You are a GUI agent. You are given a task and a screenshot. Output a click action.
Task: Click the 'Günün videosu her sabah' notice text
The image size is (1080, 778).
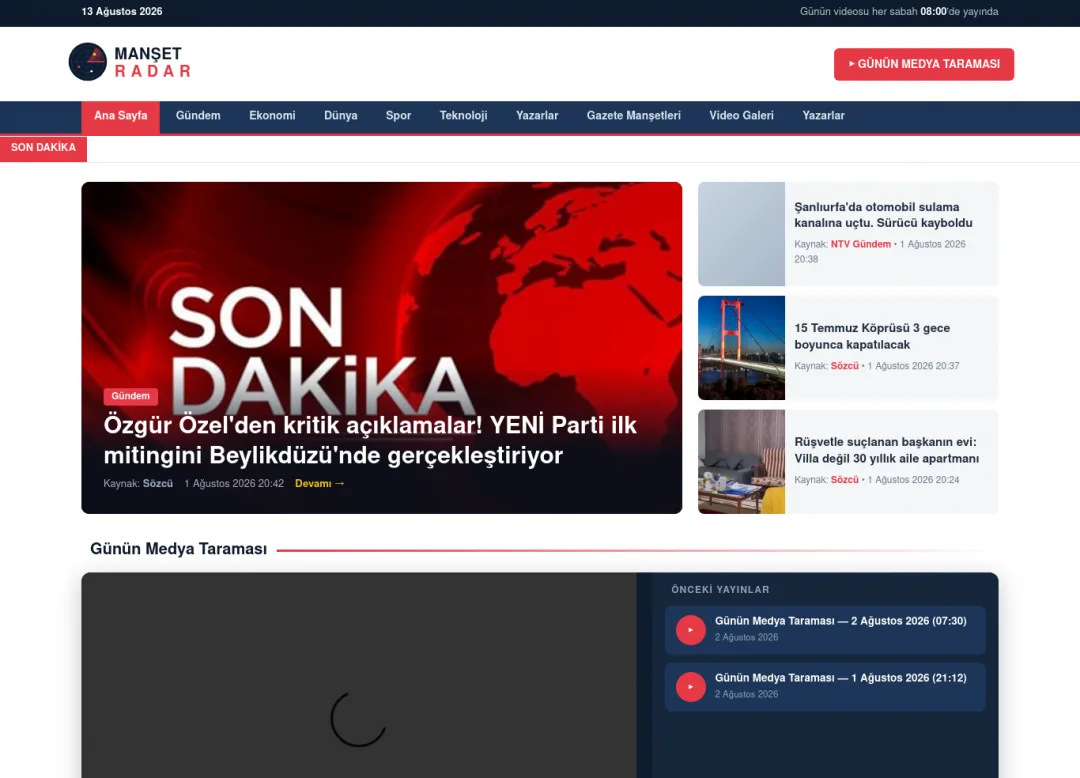click(x=899, y=12)
